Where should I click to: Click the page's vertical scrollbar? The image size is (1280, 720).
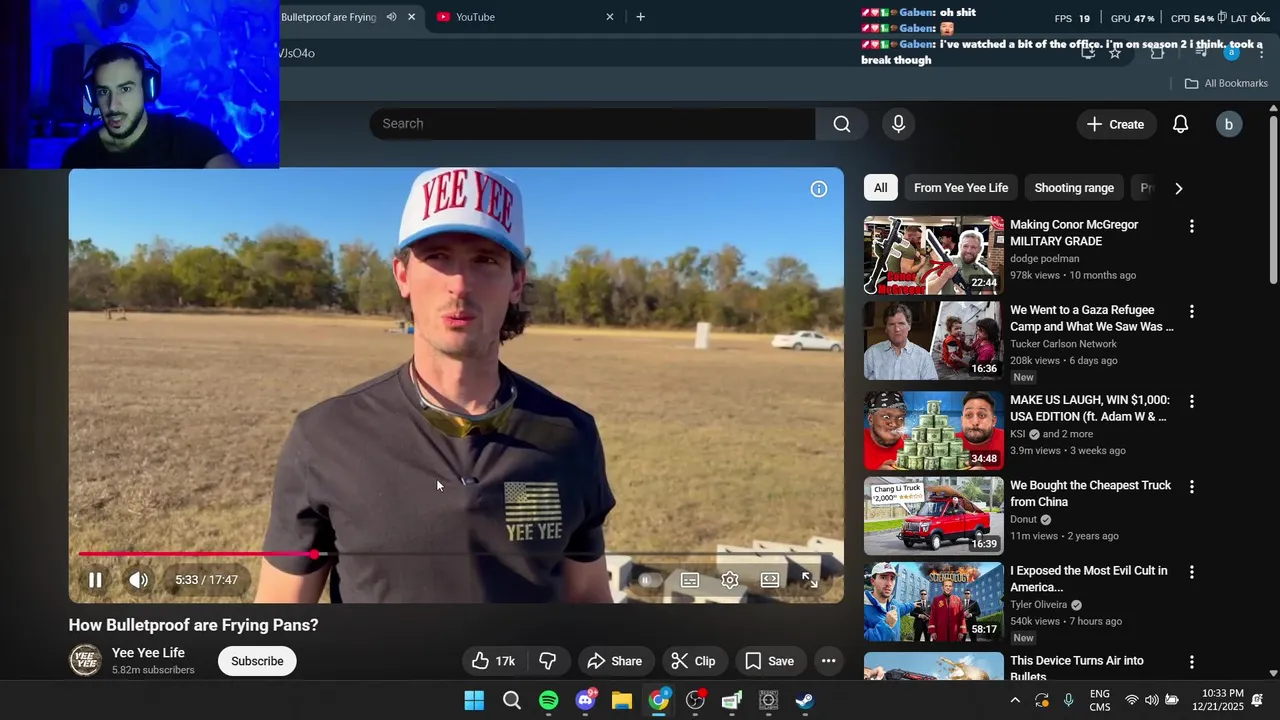point(1273,195)
